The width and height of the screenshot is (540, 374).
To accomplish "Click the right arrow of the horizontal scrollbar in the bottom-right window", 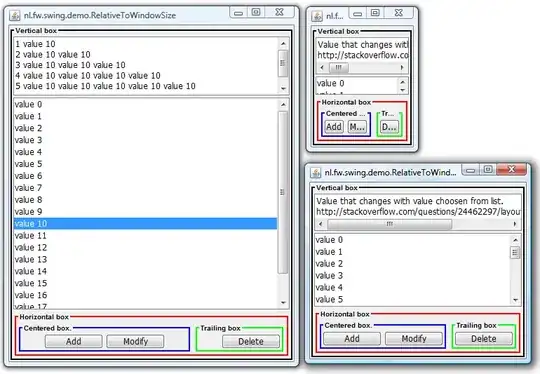I will click(515, 224).
